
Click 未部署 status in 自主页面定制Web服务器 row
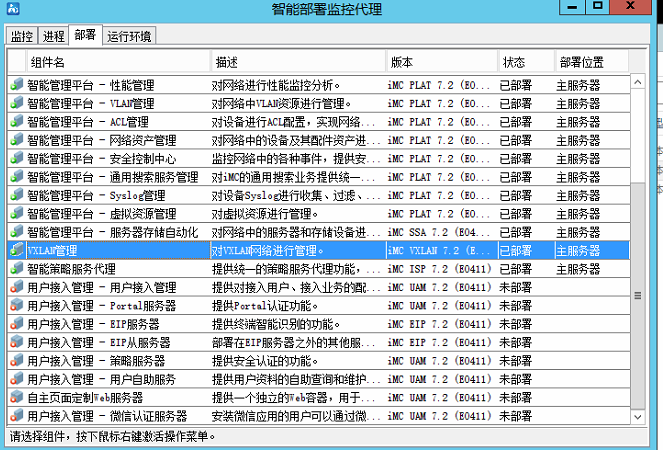coord(515,398)
